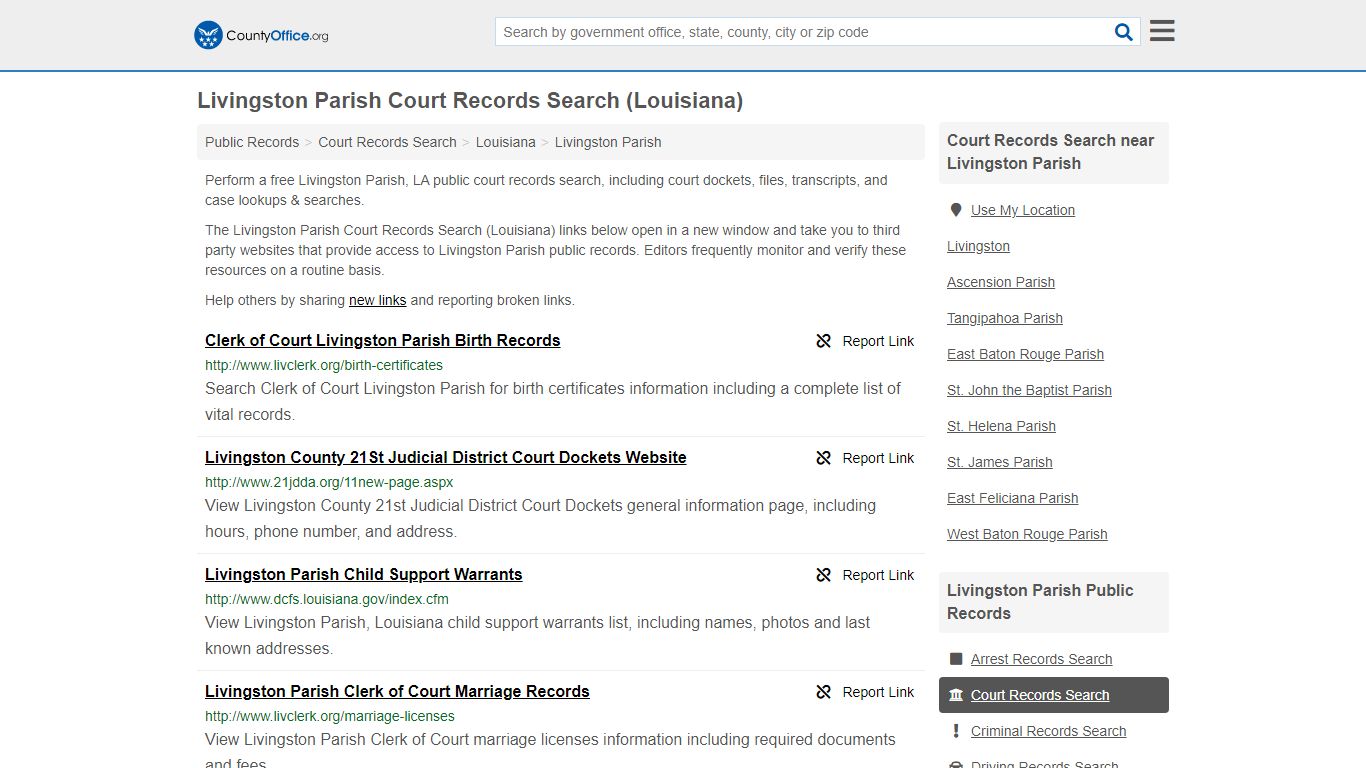Open St. John the Baptist Parish link
Image resolution: width=1366 pixels, height=768 pixels.
pyautogui.click(x=1029, y=390)
